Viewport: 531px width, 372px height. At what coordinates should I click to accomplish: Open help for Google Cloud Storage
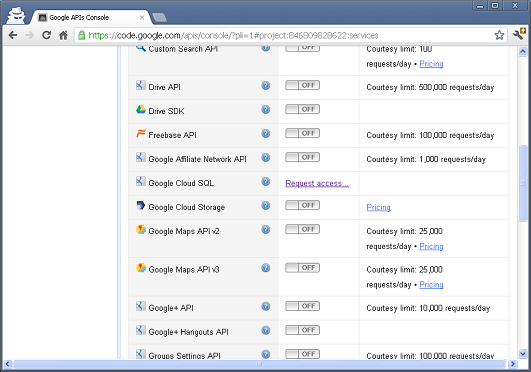[x=266, y=206]
